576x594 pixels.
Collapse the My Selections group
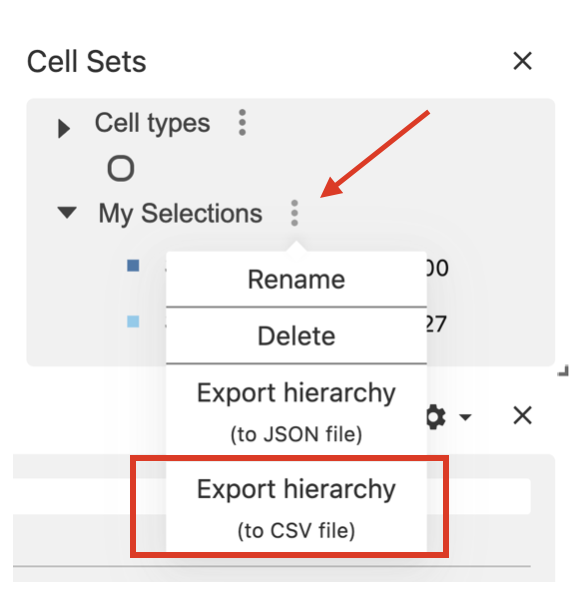coord(67,212)
